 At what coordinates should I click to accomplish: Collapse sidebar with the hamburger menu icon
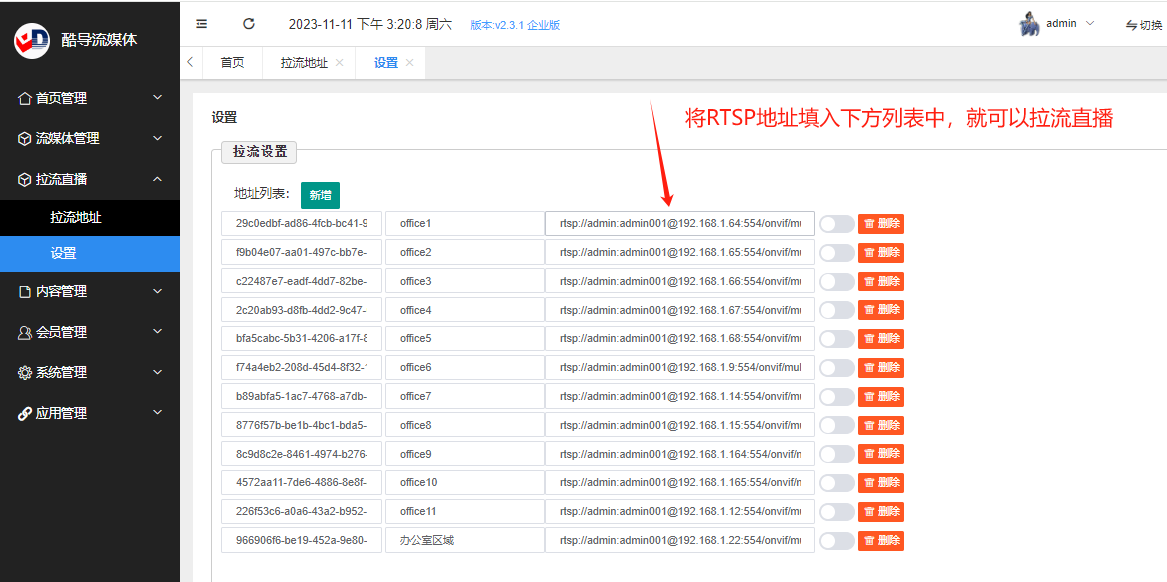tap(201, 24)
